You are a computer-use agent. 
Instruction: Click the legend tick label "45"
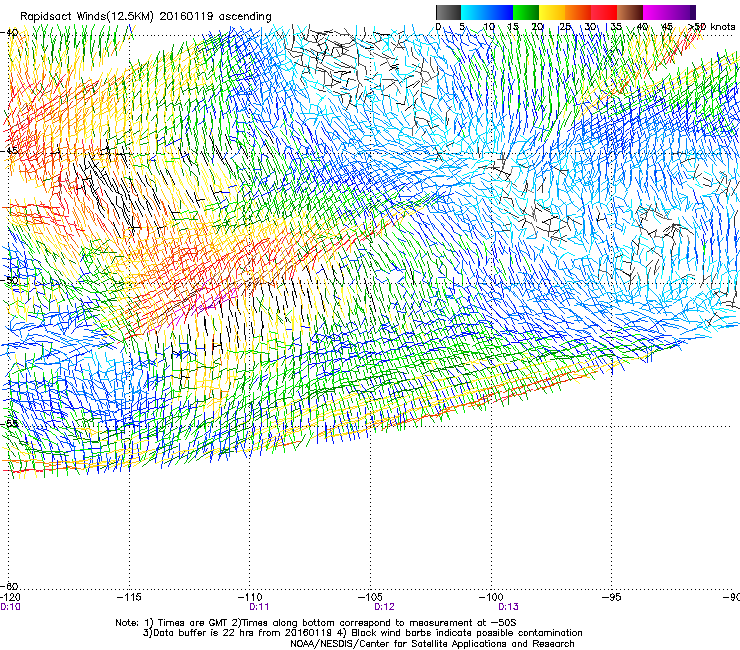(x=667, y=26)
